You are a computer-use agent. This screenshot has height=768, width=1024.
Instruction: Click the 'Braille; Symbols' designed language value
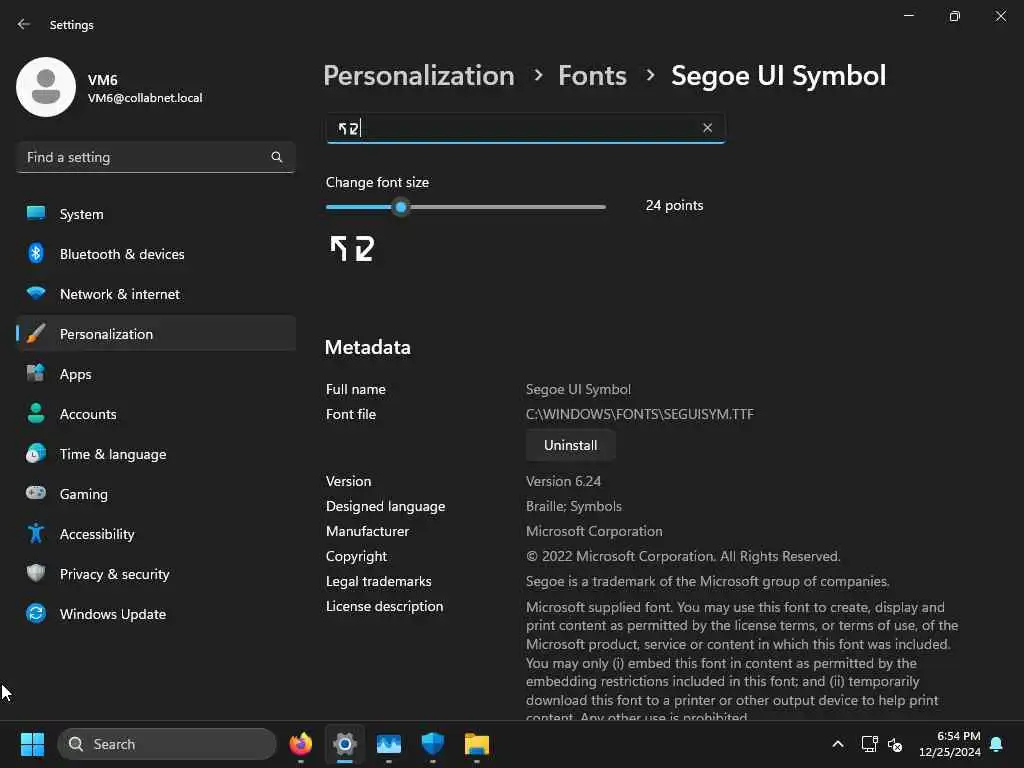tap(573, 506)
